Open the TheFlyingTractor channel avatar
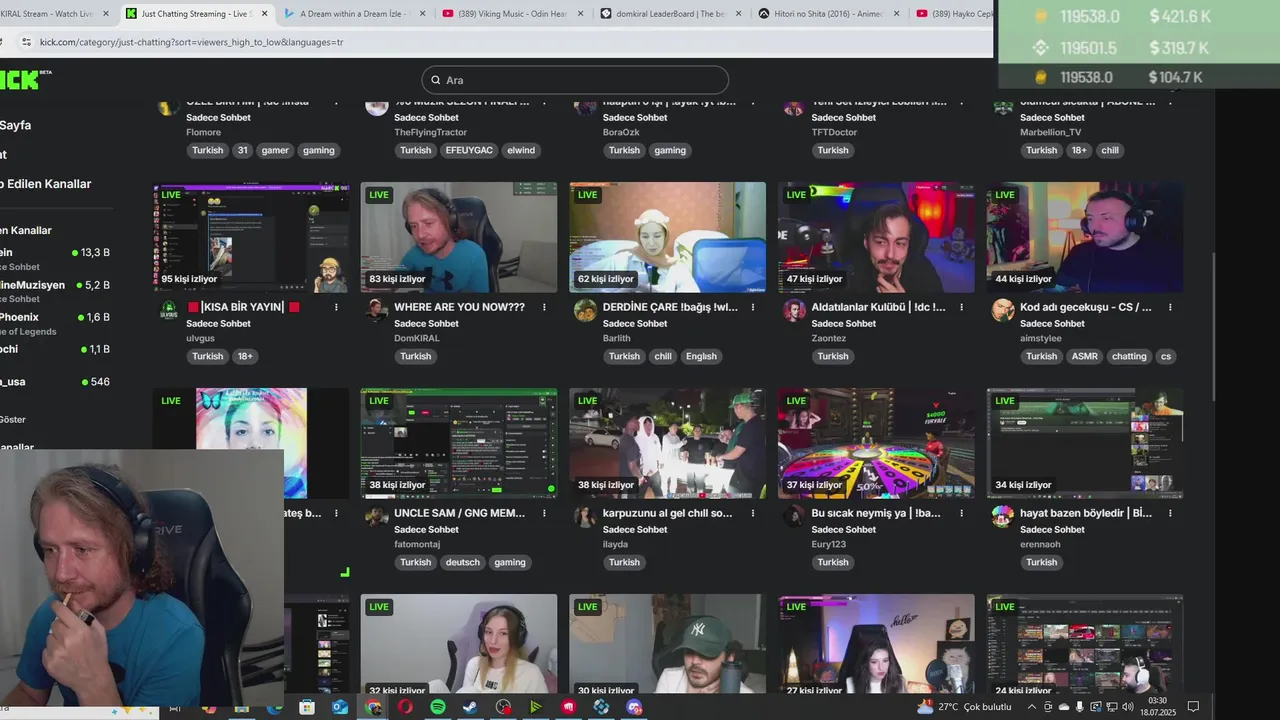 377,106
